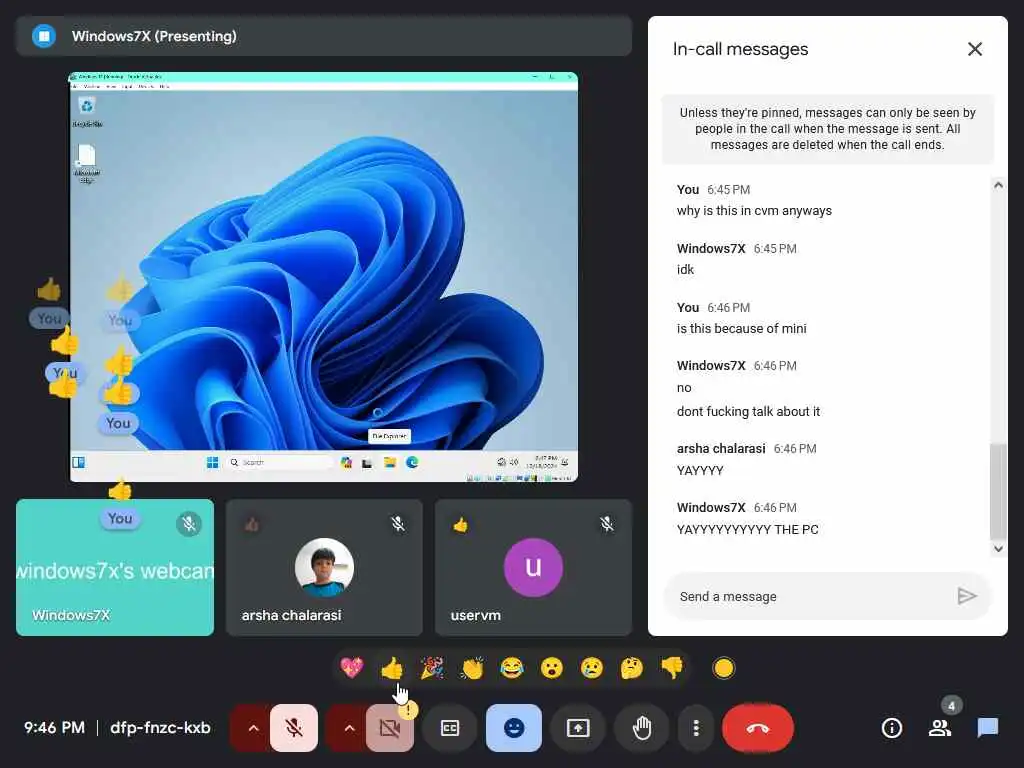Select the uservm participant tile

tap(534, 568)
